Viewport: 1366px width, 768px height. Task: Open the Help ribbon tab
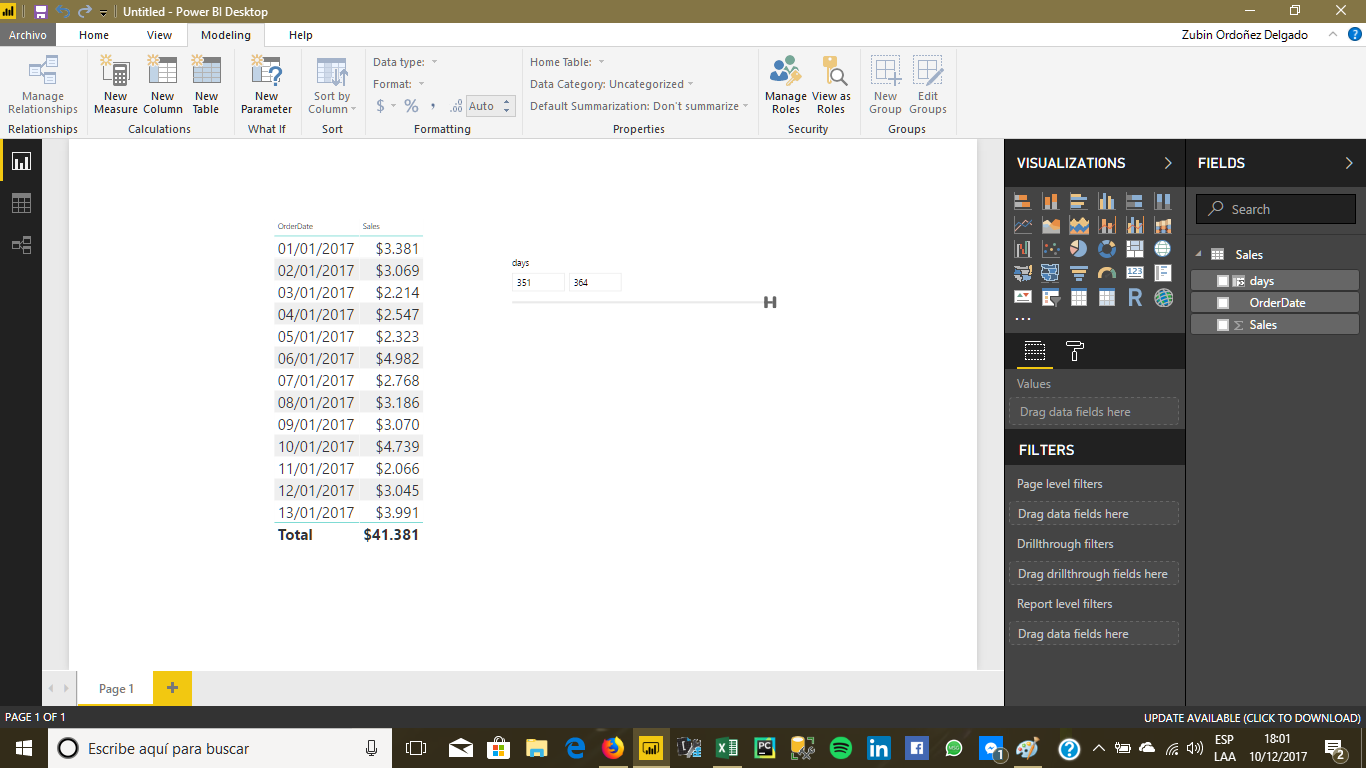301,35
